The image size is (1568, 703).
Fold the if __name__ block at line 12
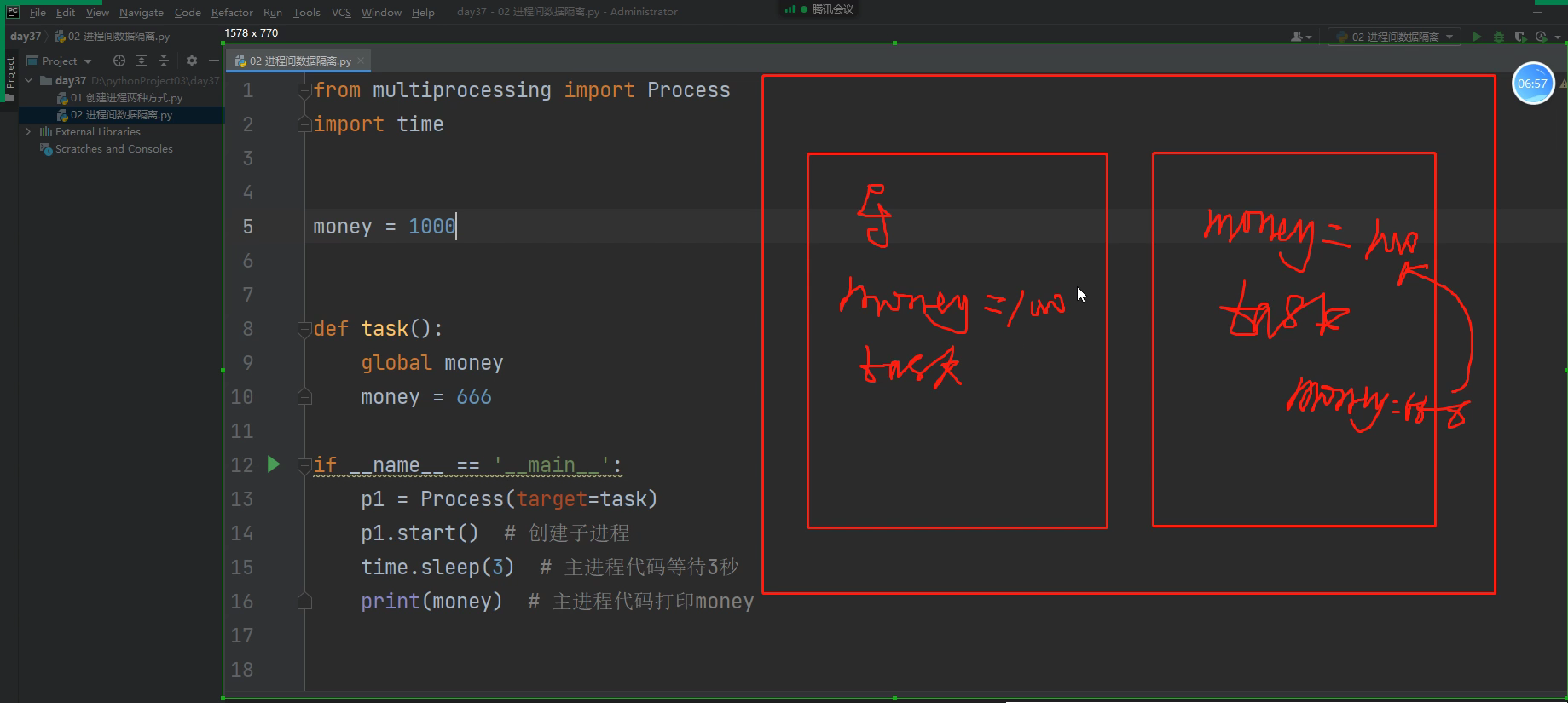pyautogui.click(x=304, y=465)
